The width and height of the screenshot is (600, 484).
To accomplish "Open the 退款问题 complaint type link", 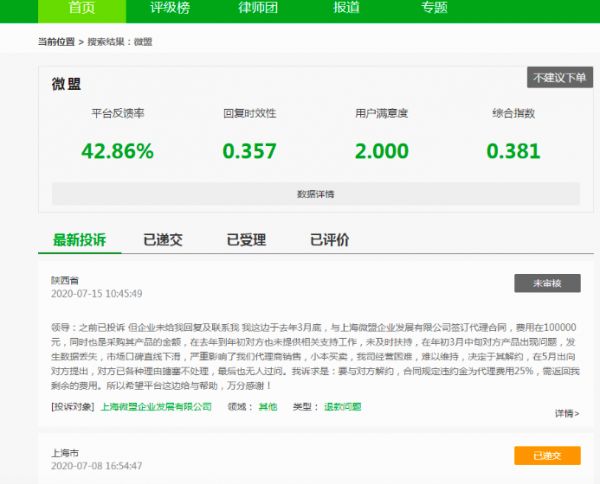I will [x=341, y=407].
